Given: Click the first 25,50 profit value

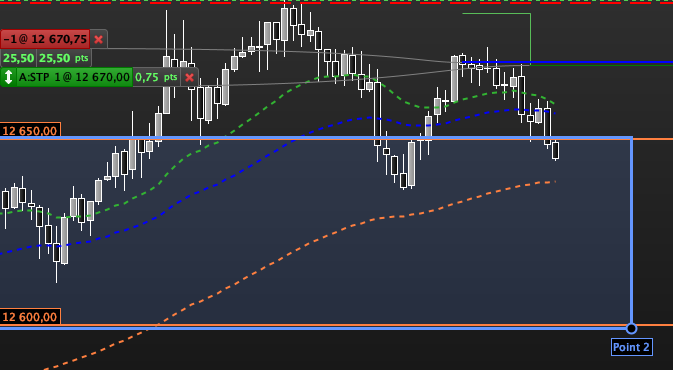Looking at the screenshot, I should [18, 58].
